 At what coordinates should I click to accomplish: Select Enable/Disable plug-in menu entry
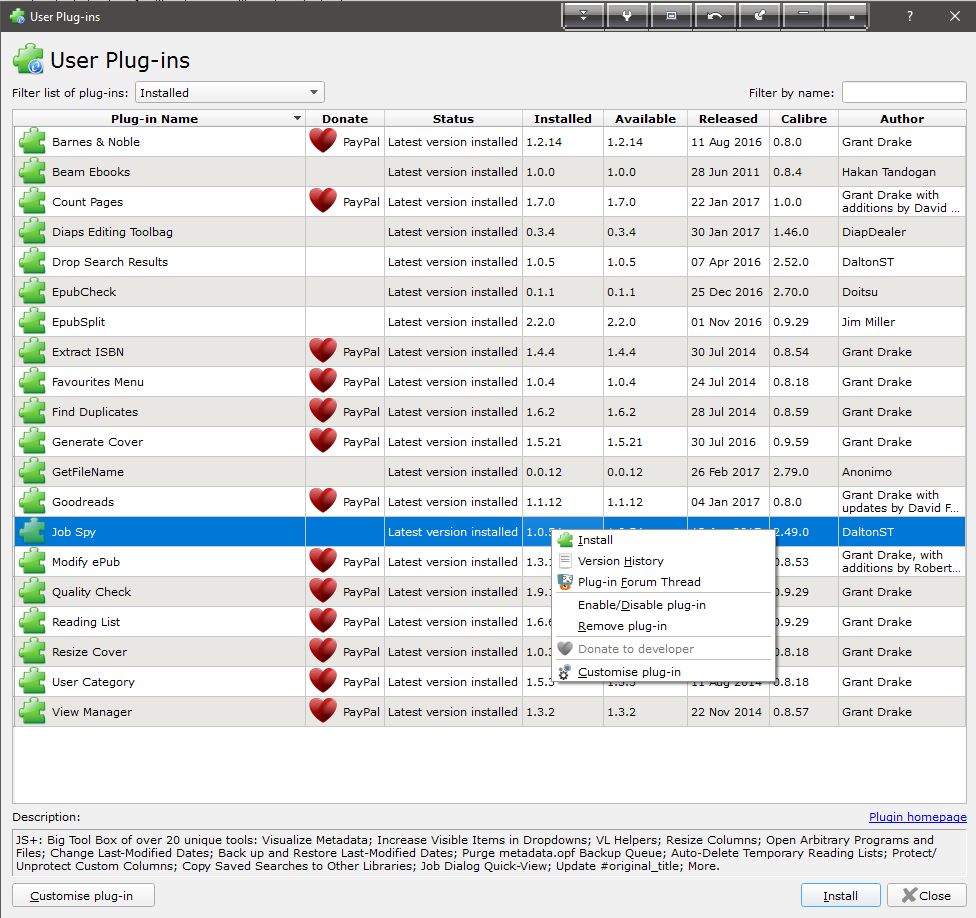(x=664, y=605)
